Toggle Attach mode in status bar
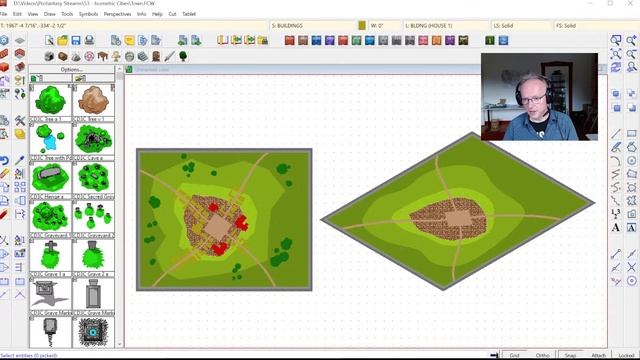Screen dimensions: 640x360 pyautogui.click(x=598, y=355)
